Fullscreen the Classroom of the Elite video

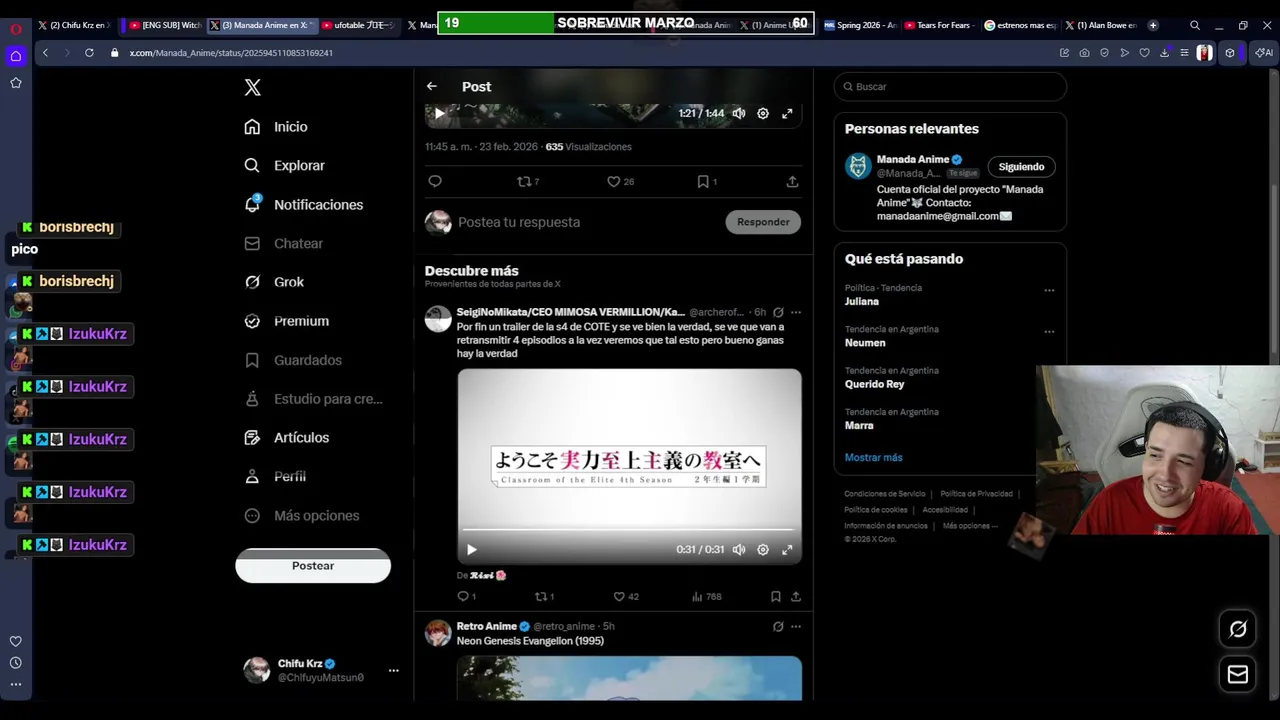pyautogui.click(x=787, y=549)
